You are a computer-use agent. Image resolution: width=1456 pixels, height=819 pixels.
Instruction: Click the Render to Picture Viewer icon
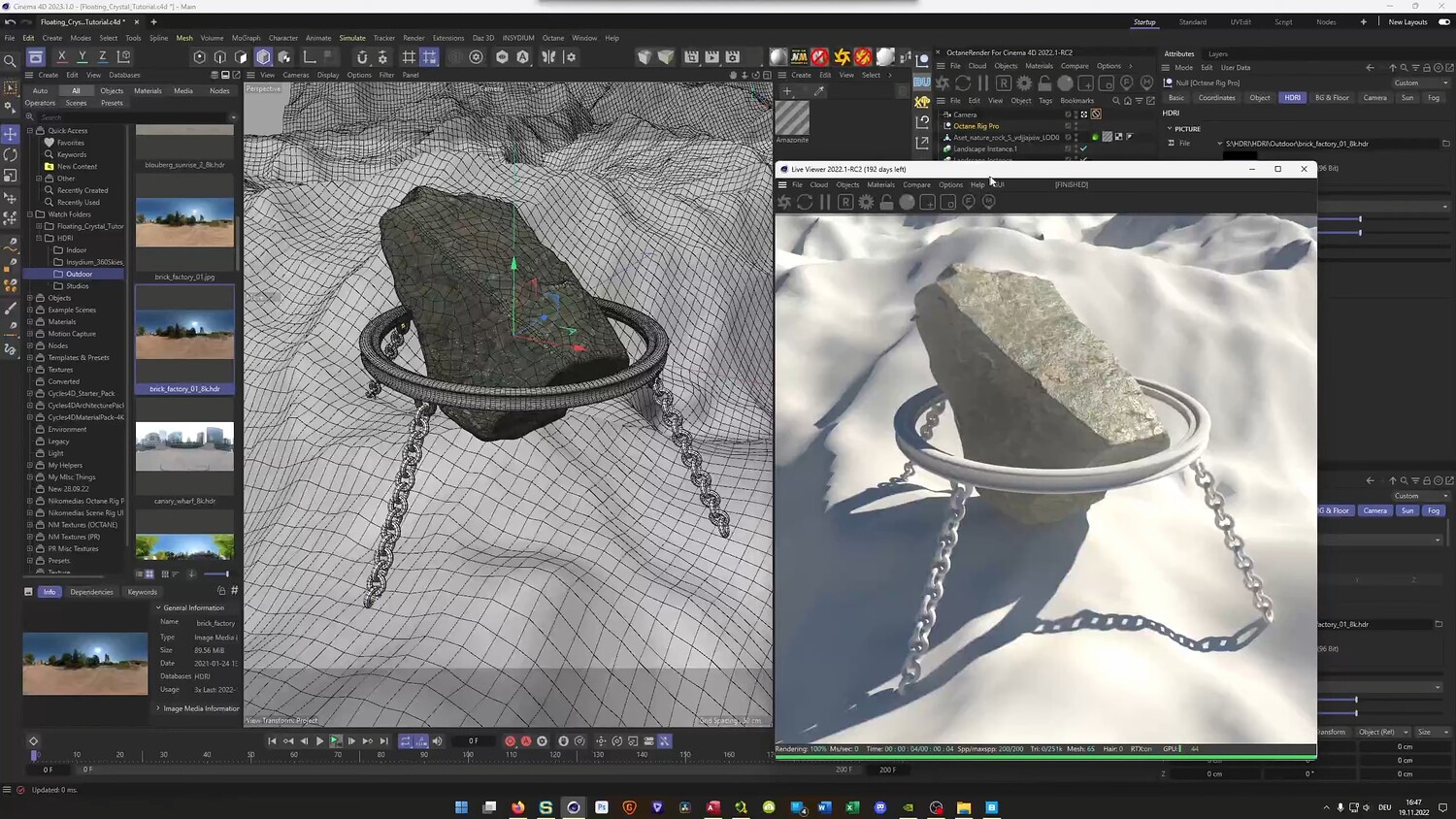click(711, 57)
